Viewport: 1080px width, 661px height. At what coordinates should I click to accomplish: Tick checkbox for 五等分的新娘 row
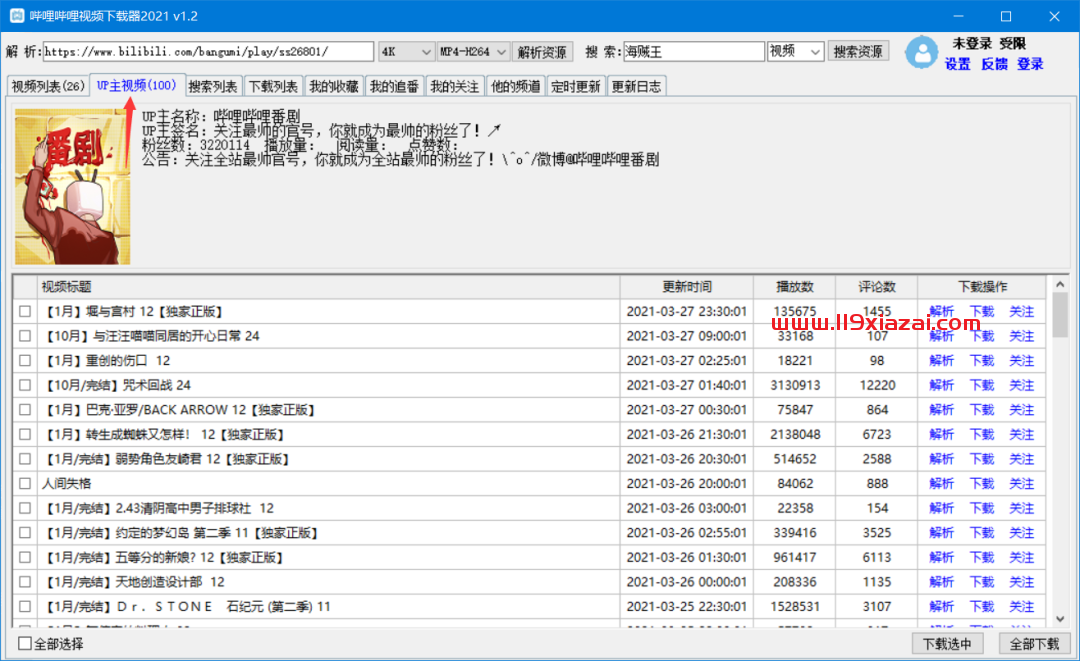25,557
